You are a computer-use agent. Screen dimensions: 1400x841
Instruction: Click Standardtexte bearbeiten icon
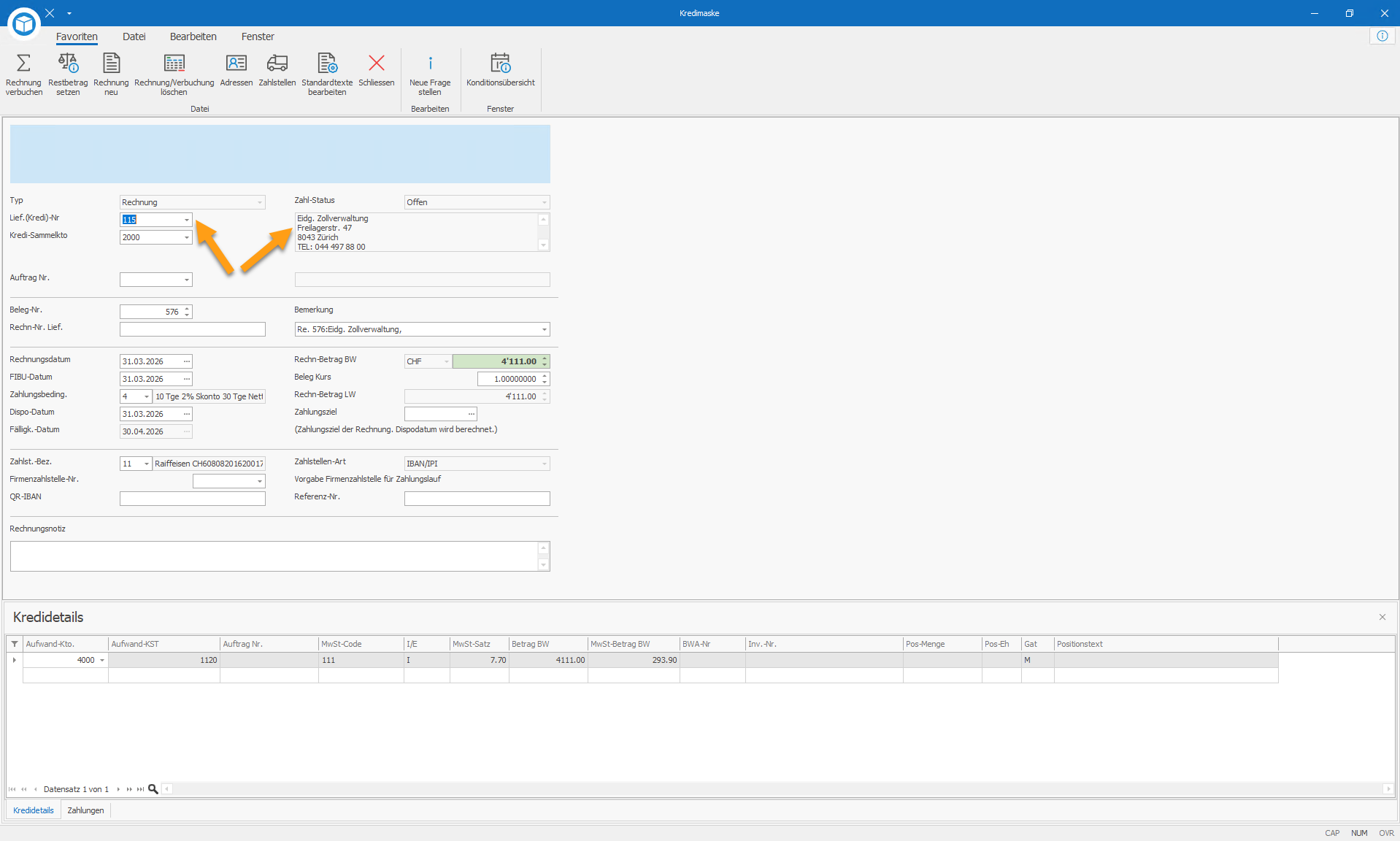[327, 63]
